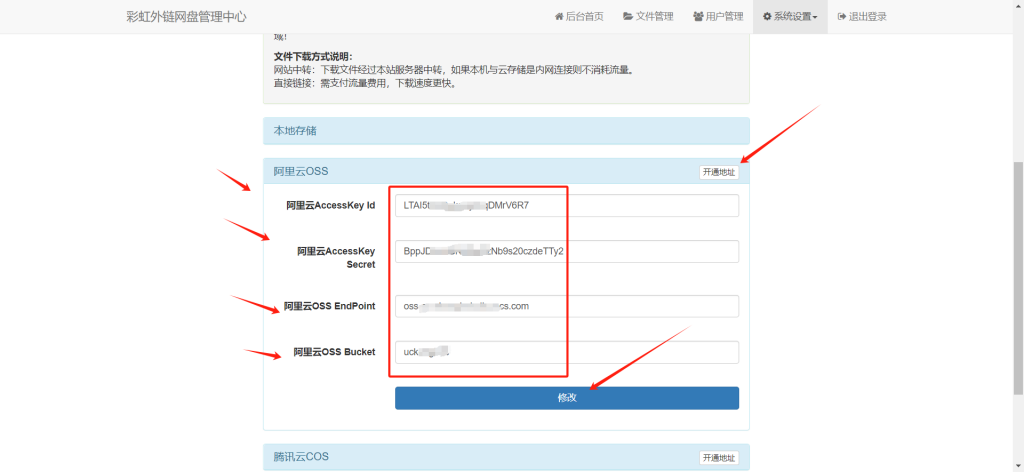This screenshot has width=1024, height=472.
Task: Open the 用户管理 menu item
Action: [x=718, y=16]
